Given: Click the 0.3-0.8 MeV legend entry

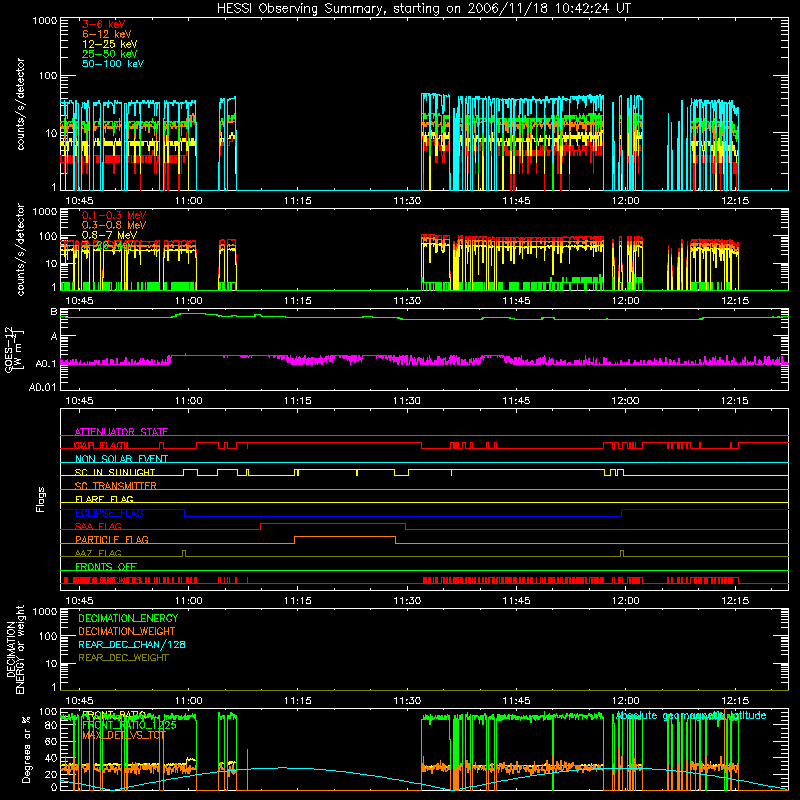Looking at the screenshot, I should 114,225.
